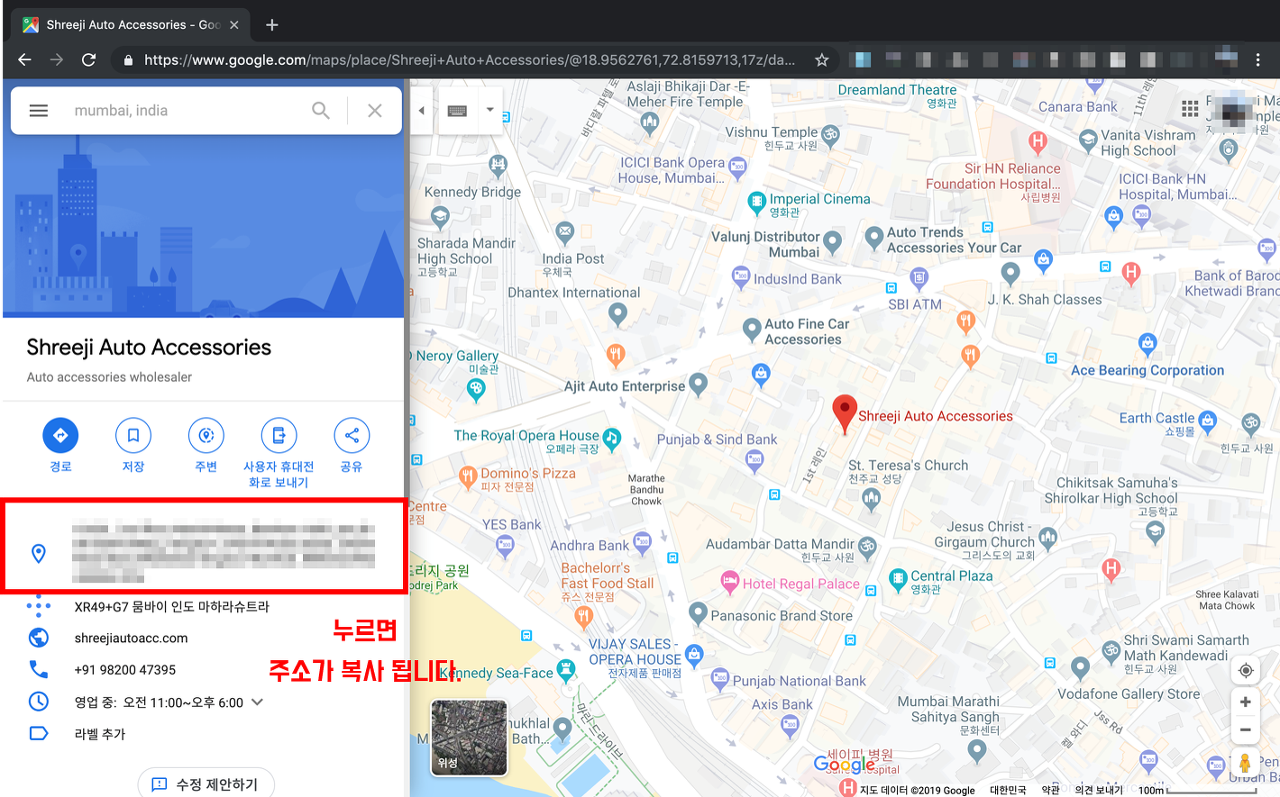Image resolution: width=1280 pixels, height=797 pixels.
Task: Click Valunj Distributor Mumbai label
Action: click(765, 245)
